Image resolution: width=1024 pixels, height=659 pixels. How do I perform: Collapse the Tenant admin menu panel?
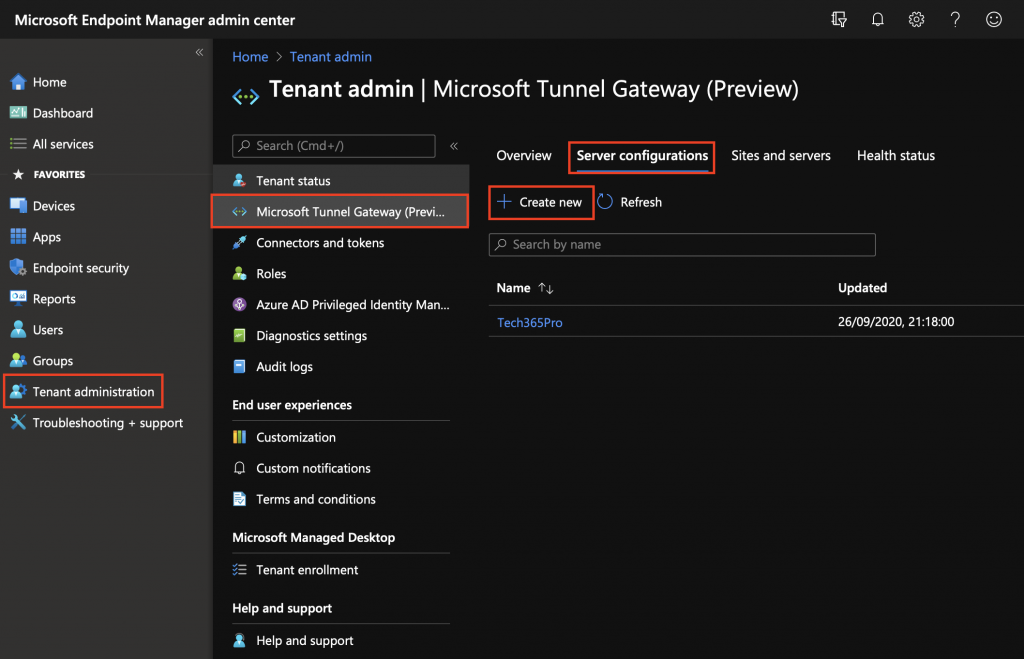453,146
